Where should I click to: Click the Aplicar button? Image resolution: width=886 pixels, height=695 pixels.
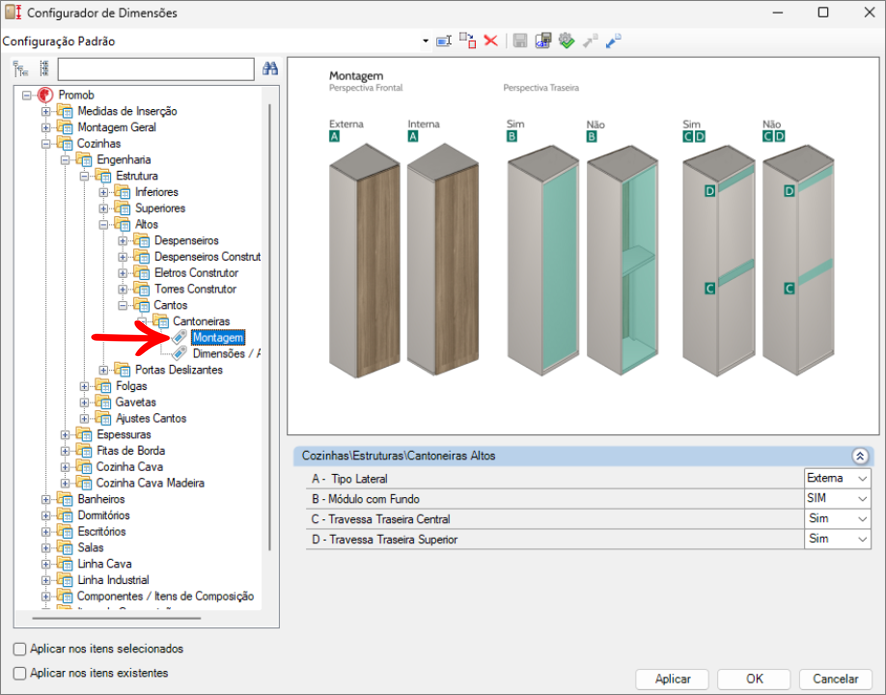[672, 679]
